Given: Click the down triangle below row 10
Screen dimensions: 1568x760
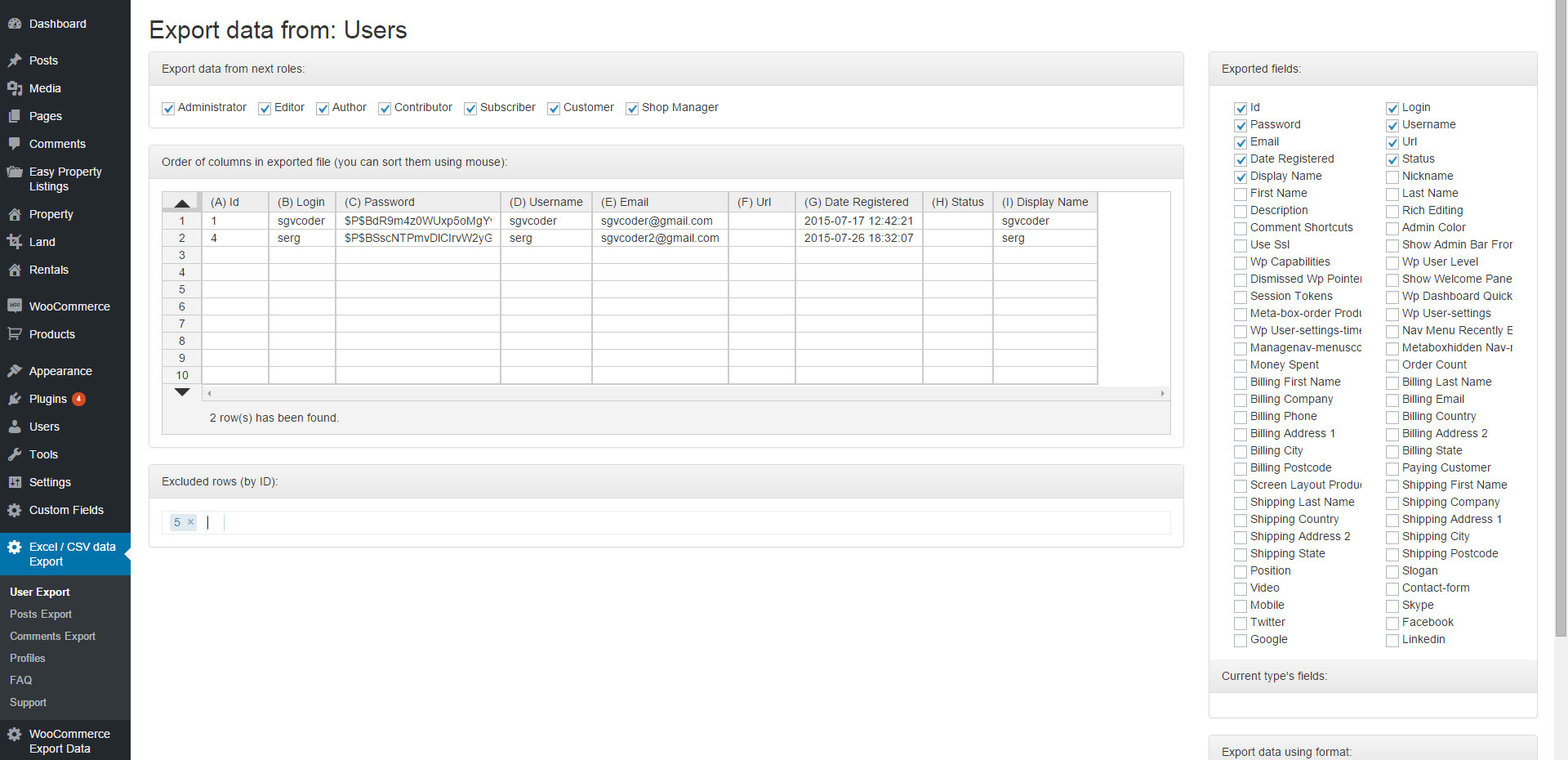Looking at the screenshot, I should [x=181, y=392].
